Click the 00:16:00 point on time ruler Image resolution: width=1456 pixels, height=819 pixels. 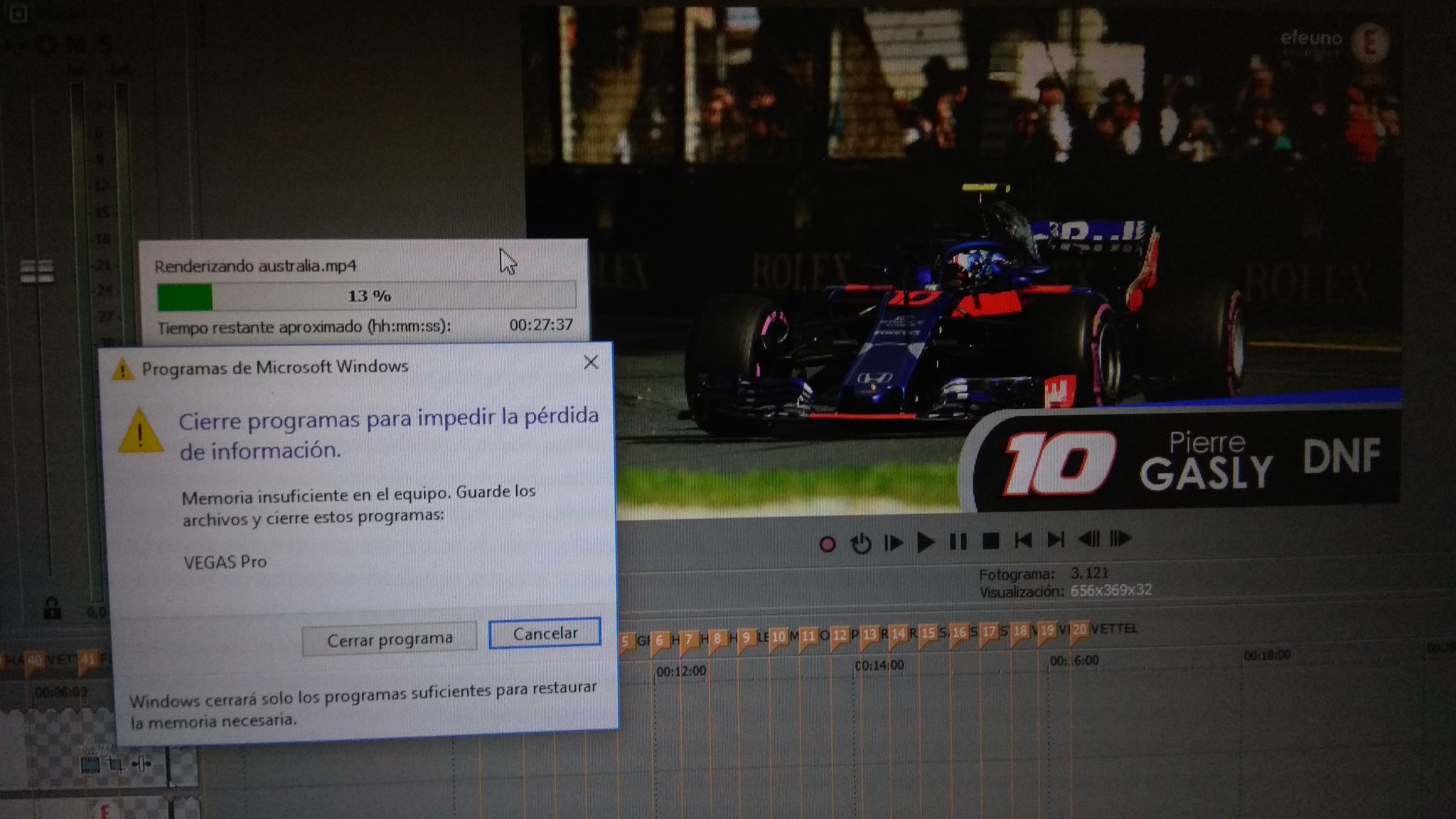tap(1074, 660)
